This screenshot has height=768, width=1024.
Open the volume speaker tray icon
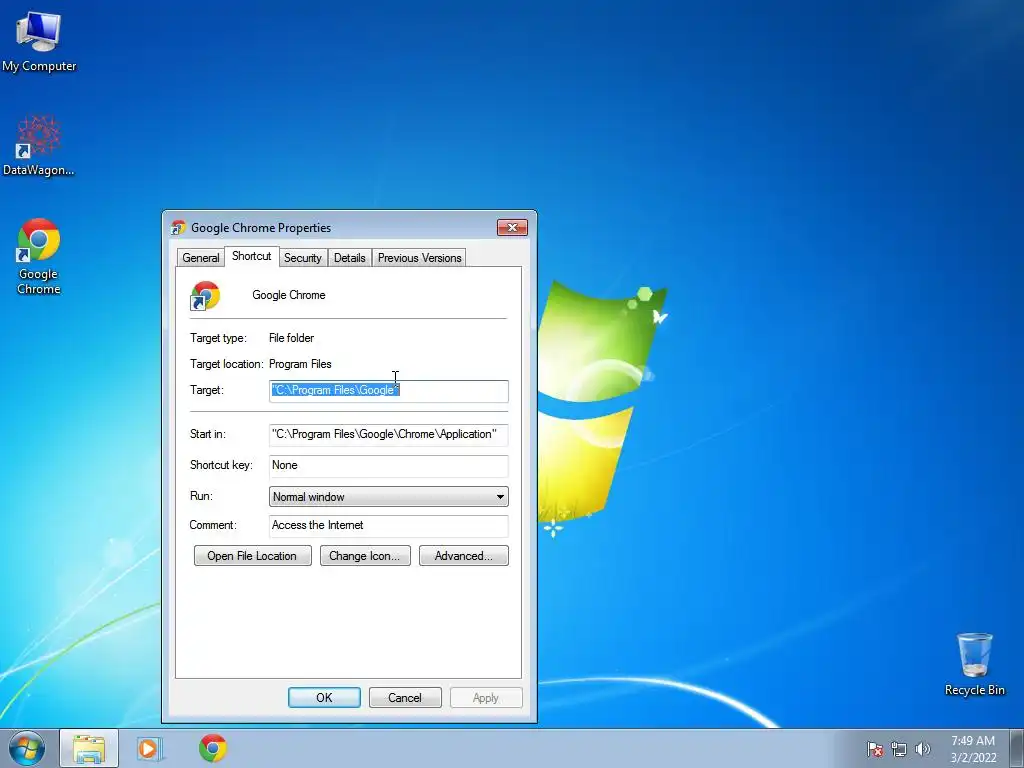tap(923, 749)
